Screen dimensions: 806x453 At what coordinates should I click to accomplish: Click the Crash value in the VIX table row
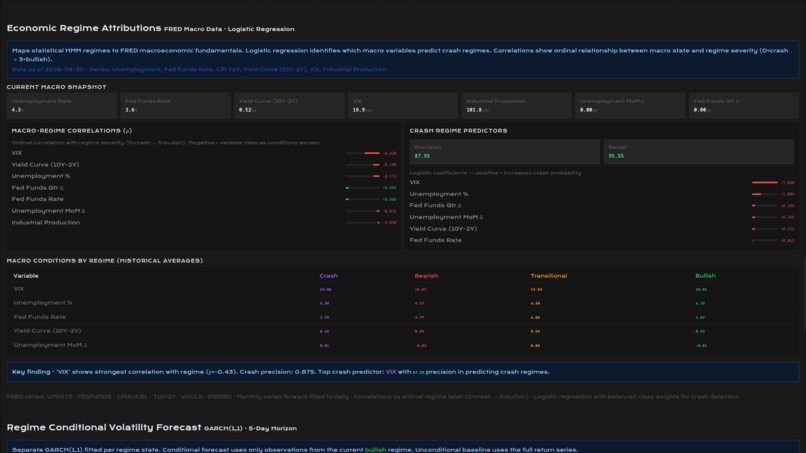325,289
